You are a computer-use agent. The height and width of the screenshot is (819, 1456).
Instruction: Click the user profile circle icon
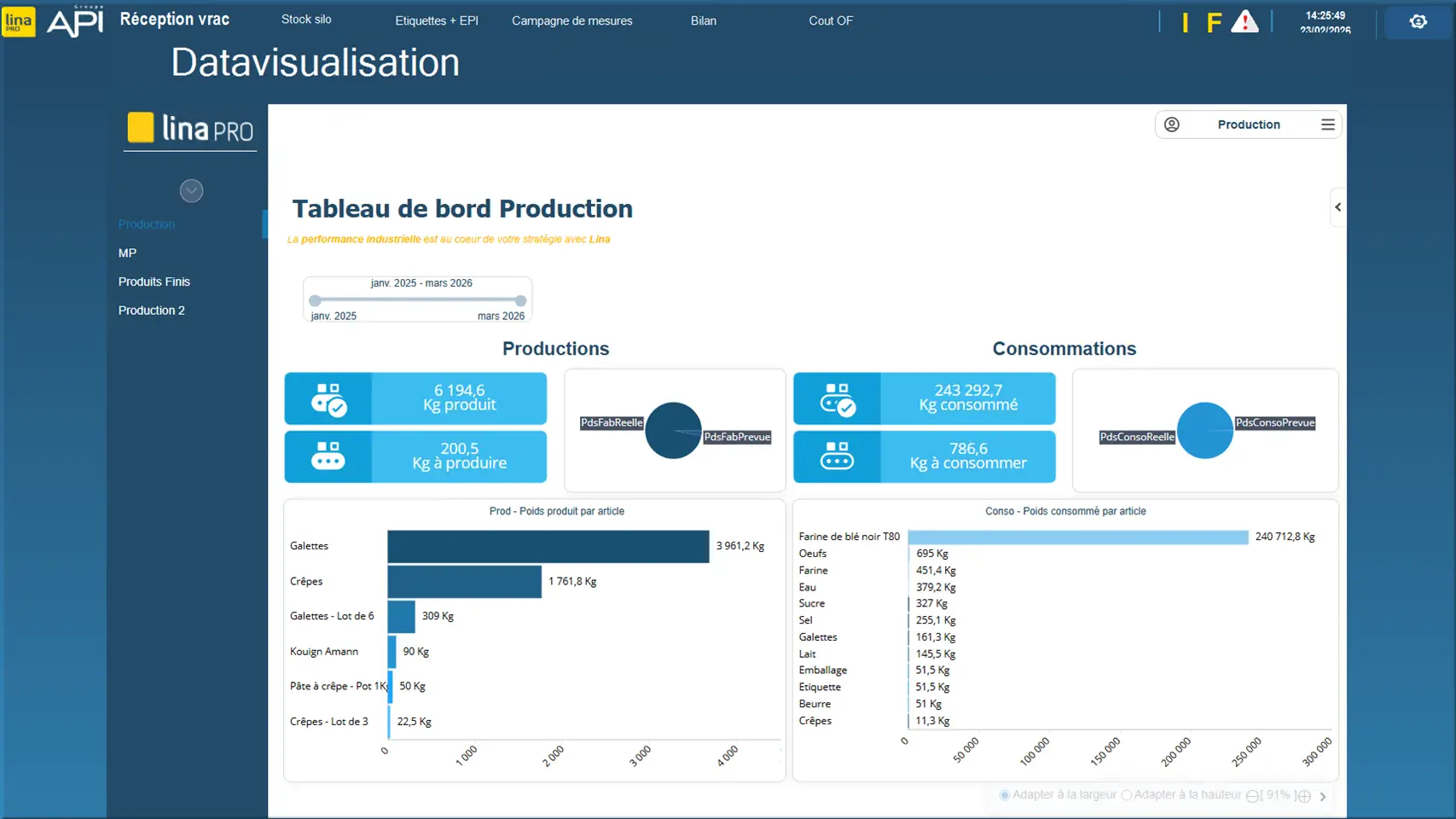click(x=1172, y=125)
